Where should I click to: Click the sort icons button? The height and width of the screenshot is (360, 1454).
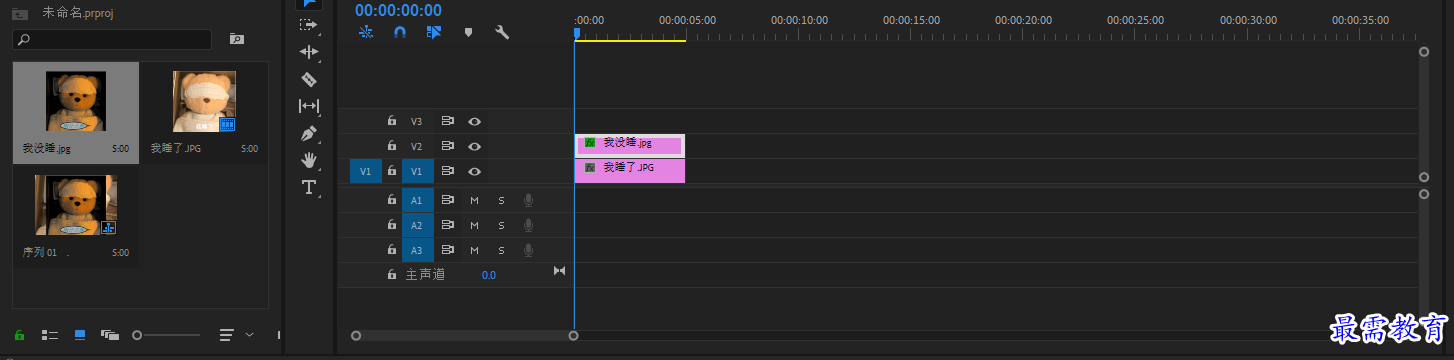click(x=227, y=334)
